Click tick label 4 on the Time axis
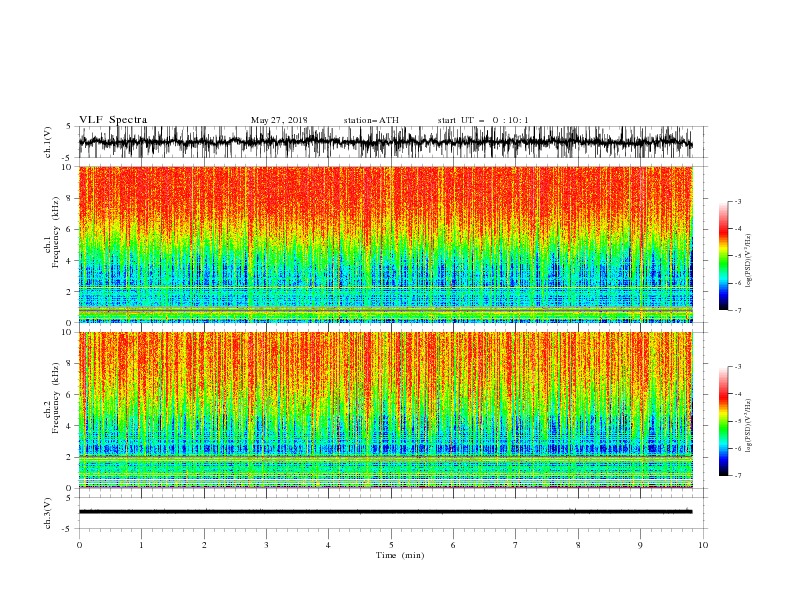Image resolution: width=792 pixels, height=612 pixels. [328, 545]
